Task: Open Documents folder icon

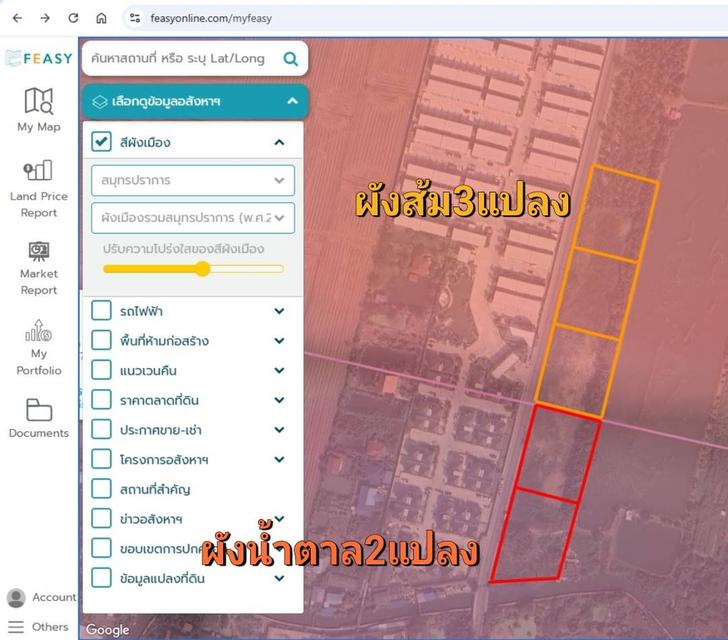Action: tap(39, 410)
